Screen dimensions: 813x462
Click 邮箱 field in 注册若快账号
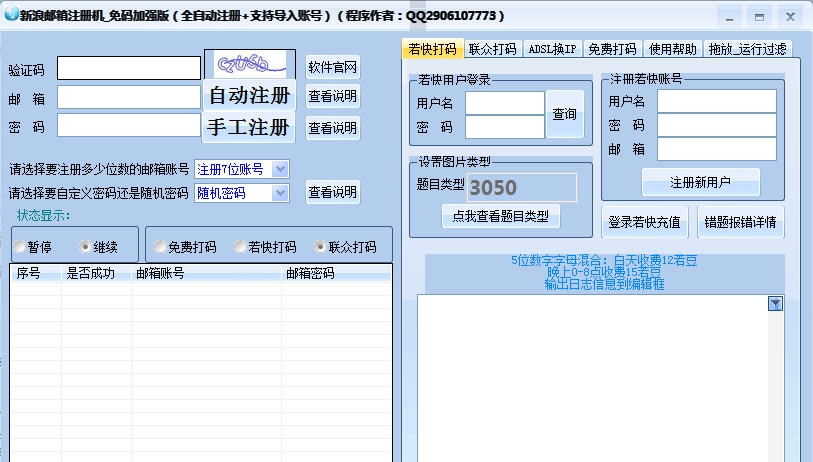(717, 149)
